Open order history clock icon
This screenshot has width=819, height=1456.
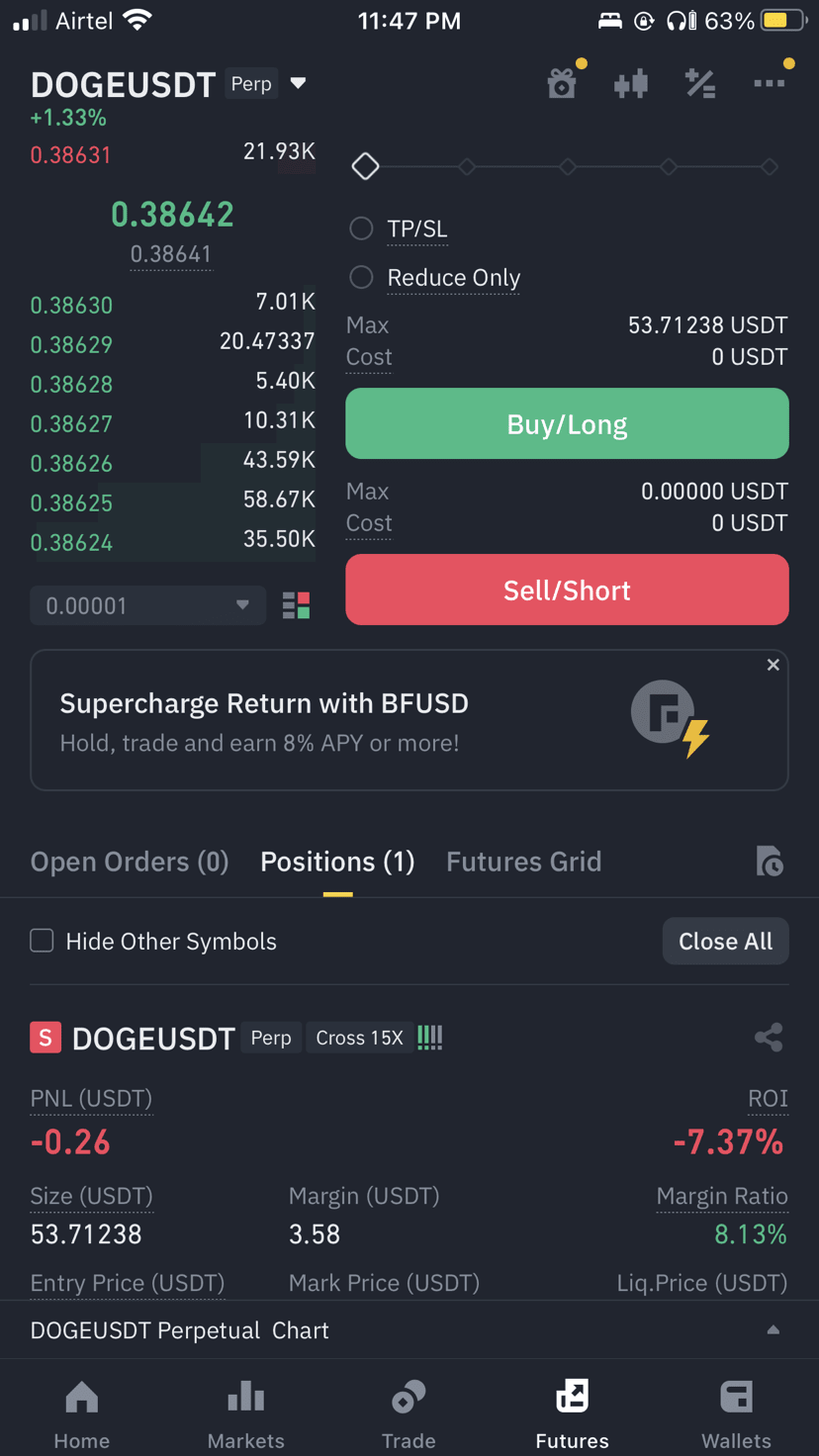tap(769, 862)
